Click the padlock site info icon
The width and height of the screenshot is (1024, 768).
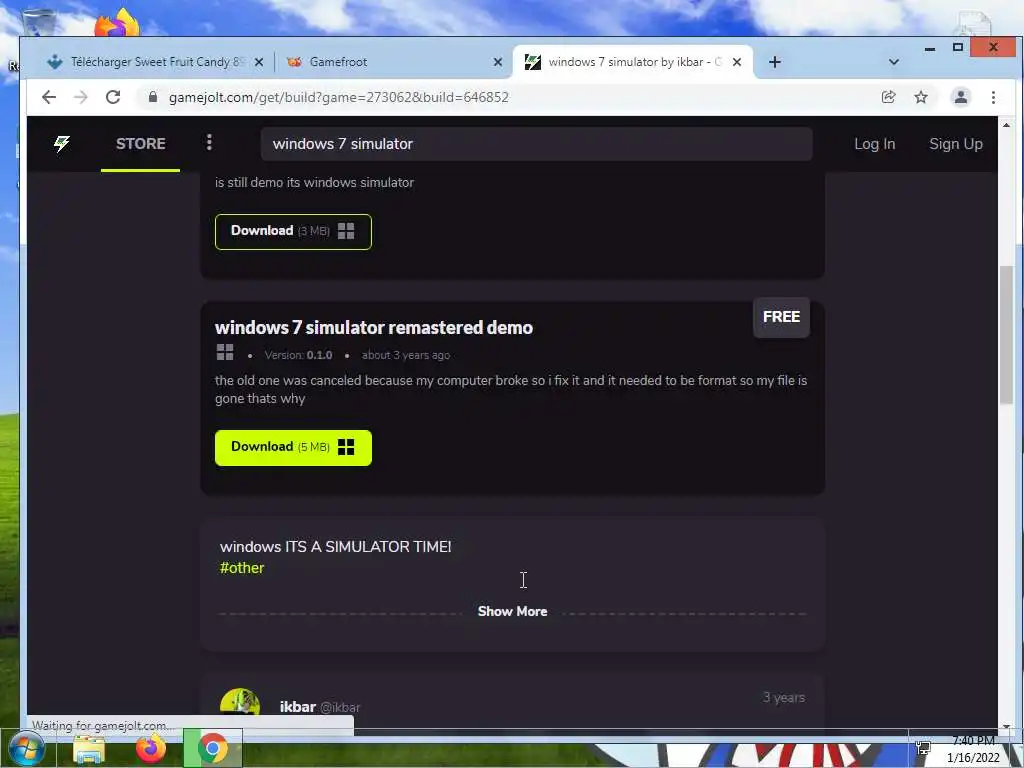153,97
